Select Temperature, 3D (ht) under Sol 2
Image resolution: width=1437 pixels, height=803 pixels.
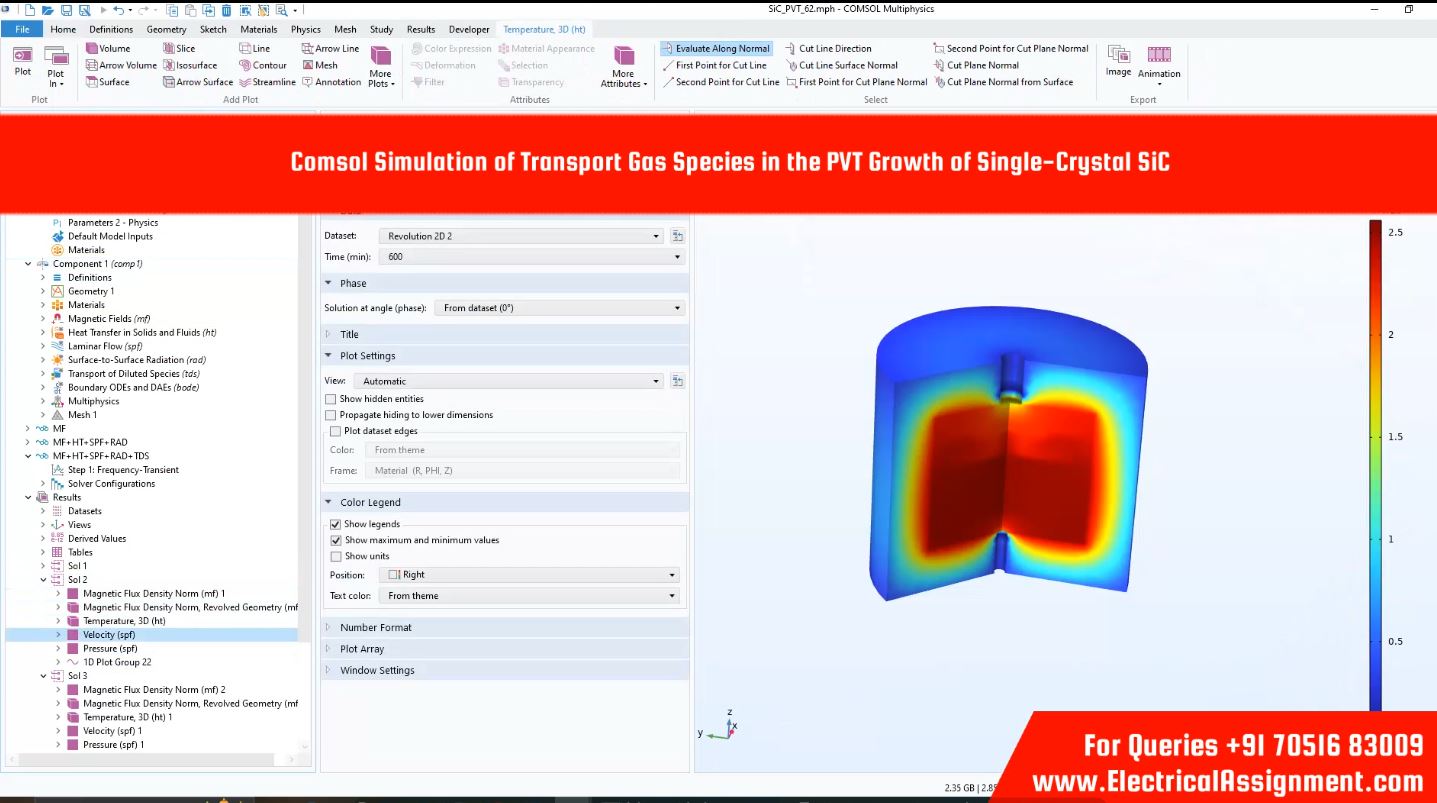point(124,621)
